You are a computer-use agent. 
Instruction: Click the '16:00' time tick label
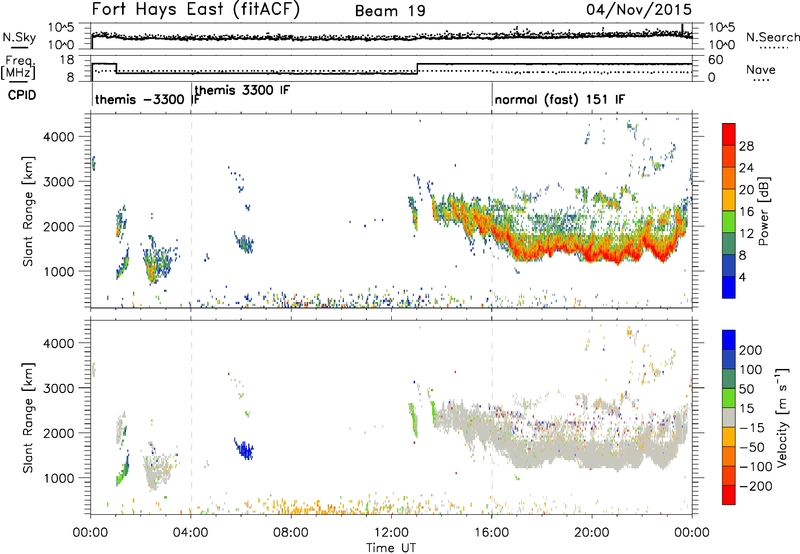point(491,533)
